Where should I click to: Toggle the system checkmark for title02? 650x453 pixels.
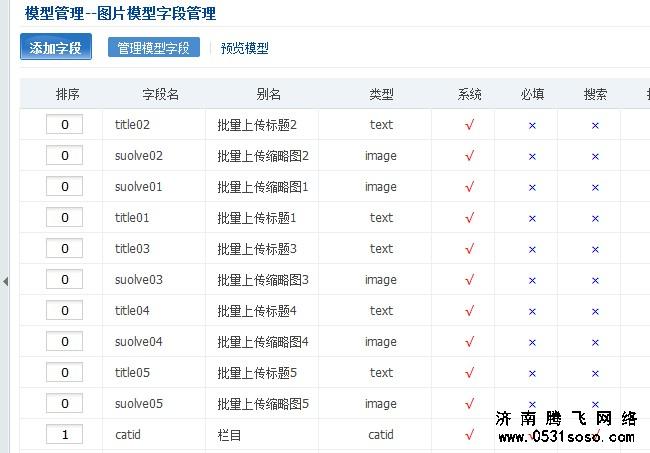469,125
